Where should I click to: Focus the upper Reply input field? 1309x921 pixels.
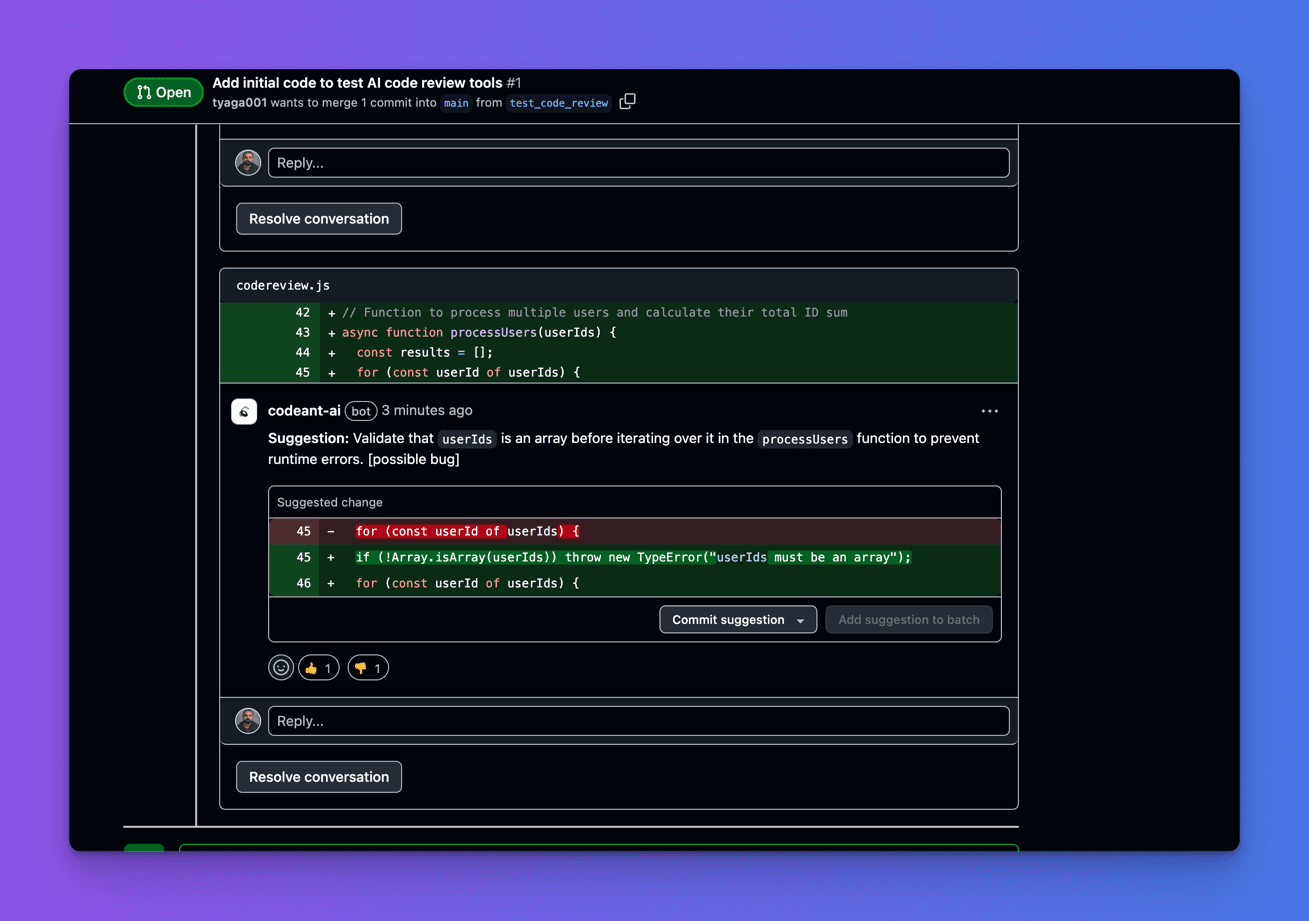pos(639,163)
